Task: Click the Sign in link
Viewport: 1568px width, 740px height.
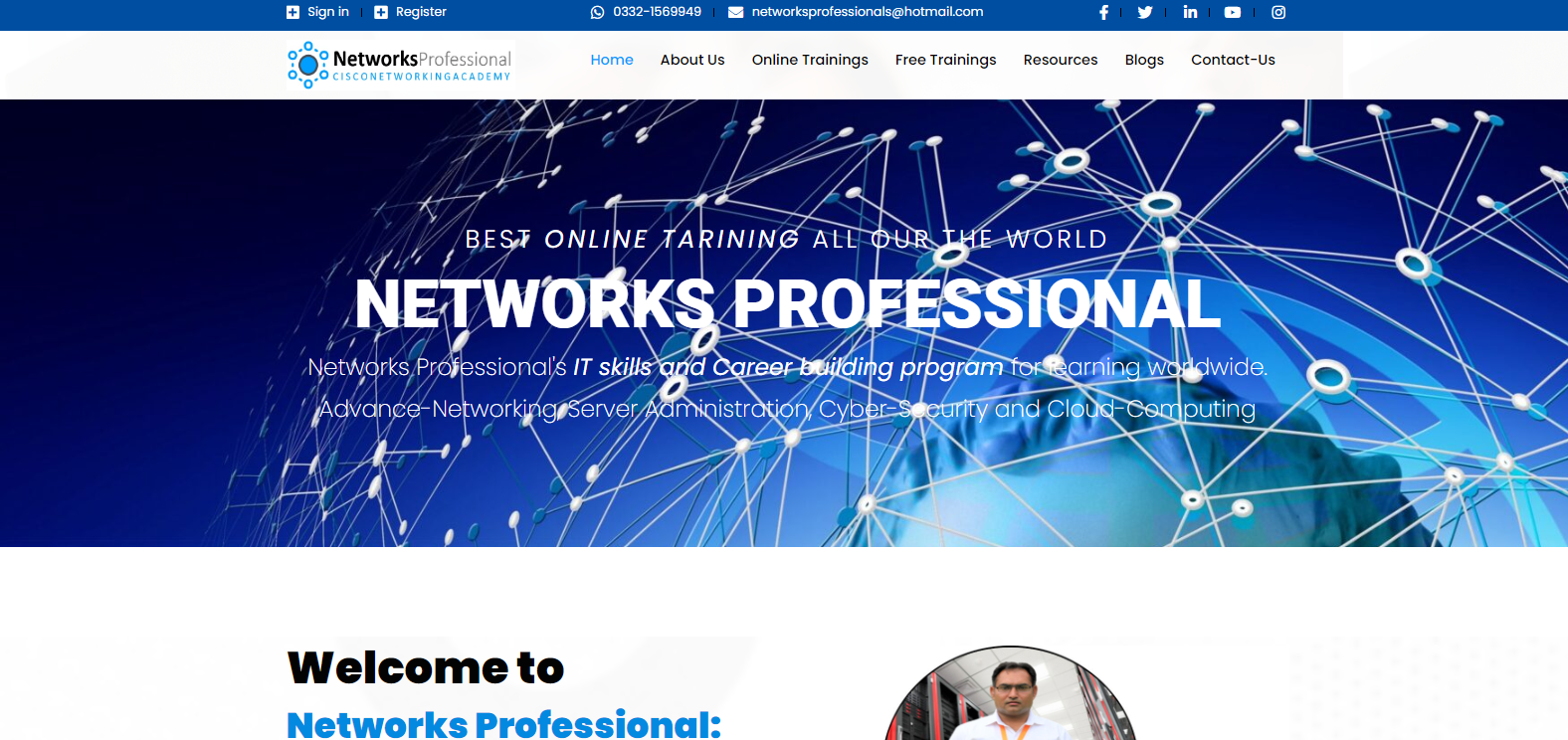Action: click(328, 12)
